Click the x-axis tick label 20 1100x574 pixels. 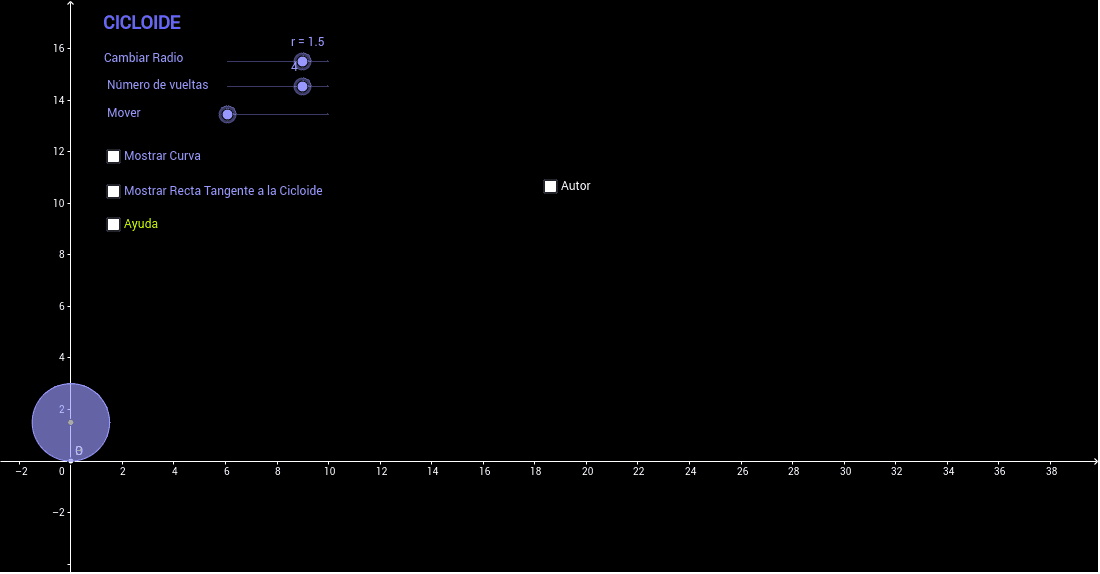587,472
